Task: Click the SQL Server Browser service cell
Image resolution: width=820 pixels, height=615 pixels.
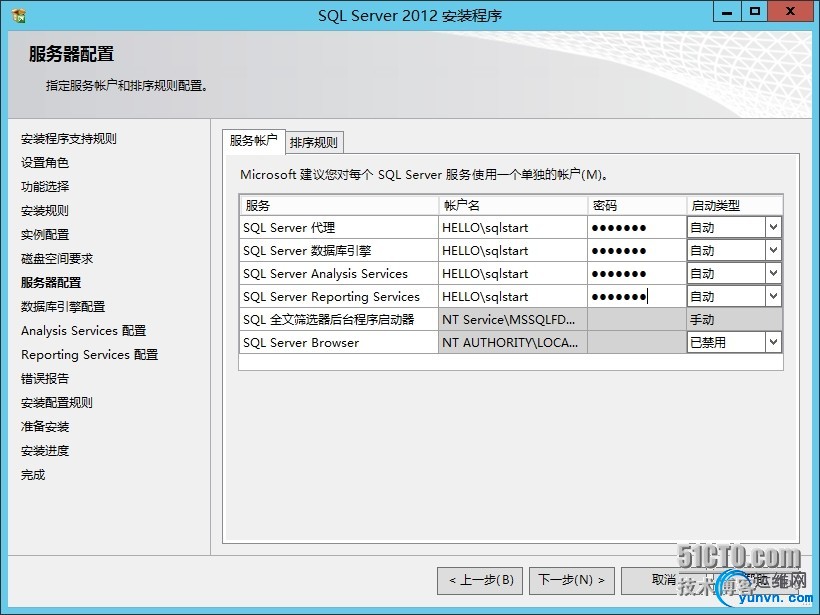Action: tap(339, 343)
